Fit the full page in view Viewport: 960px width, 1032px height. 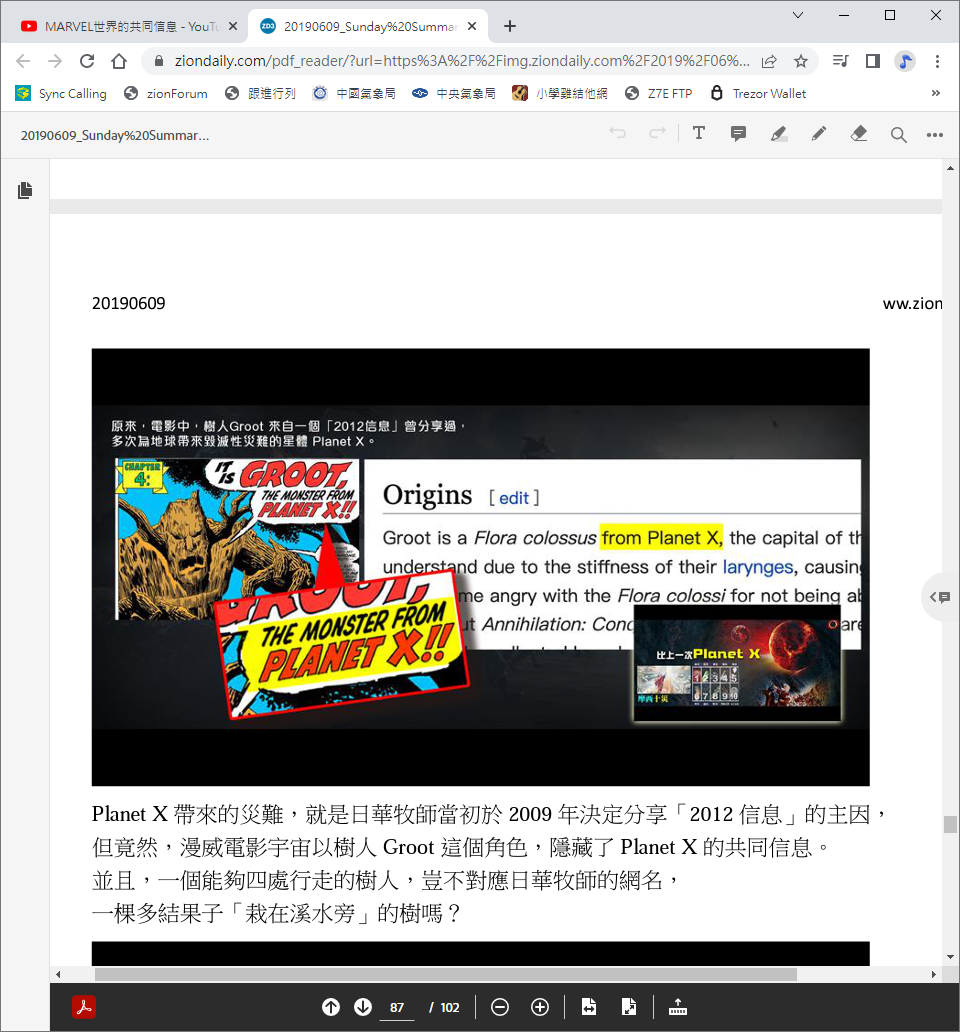(x=629, y=1007)
